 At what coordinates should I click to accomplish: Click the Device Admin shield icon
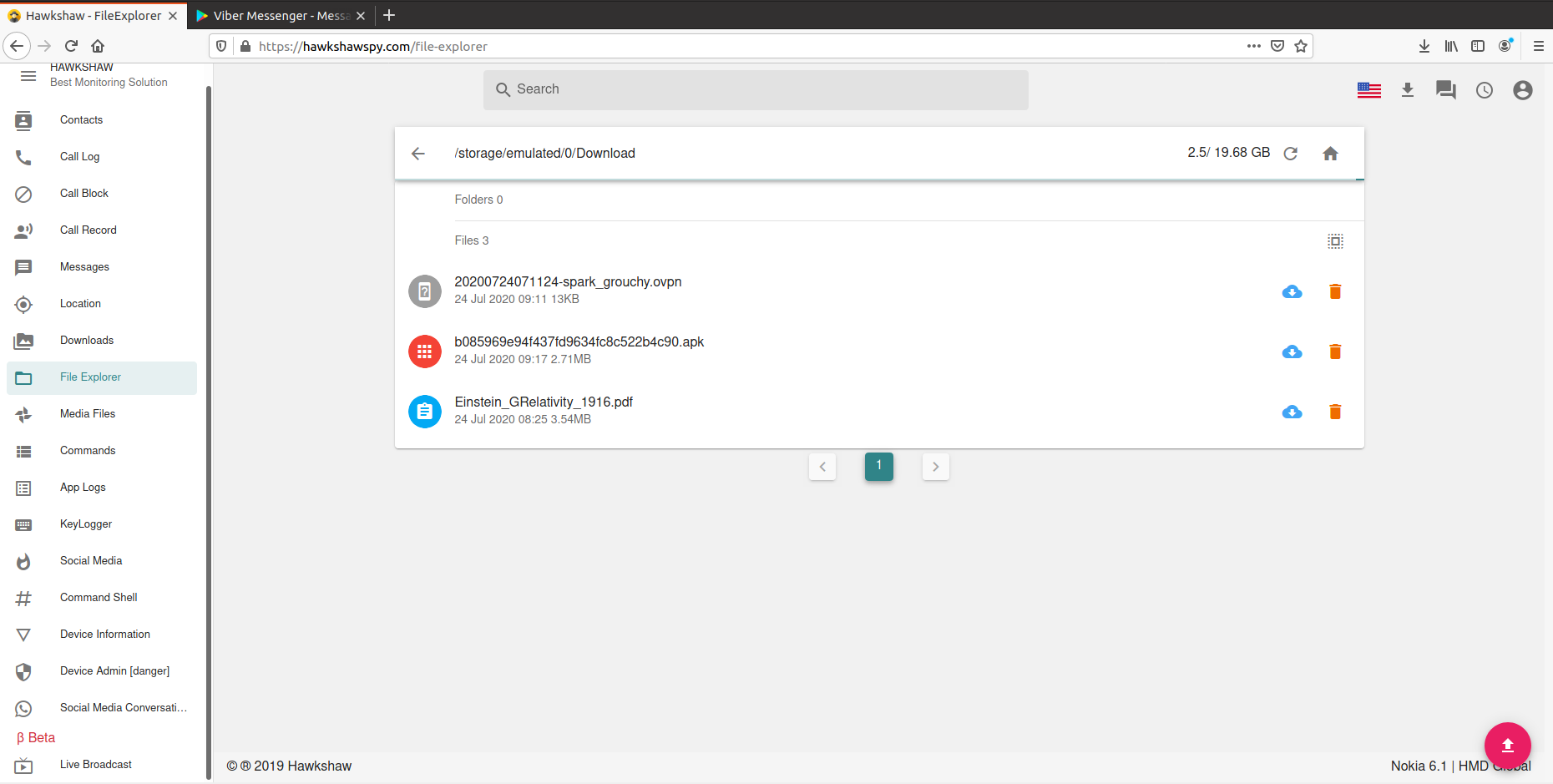[x=23, y=671]
